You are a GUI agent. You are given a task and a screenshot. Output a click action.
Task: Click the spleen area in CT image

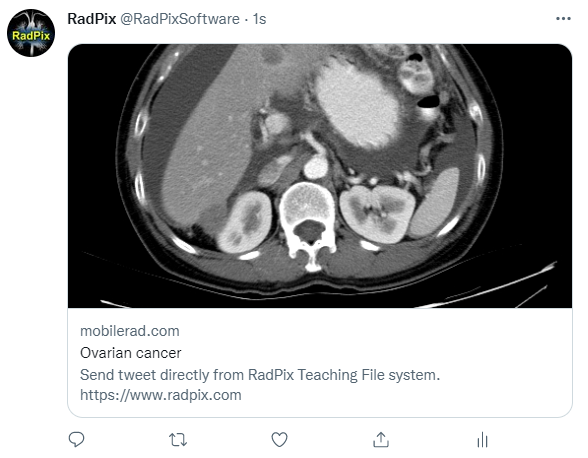pos(435,203)
